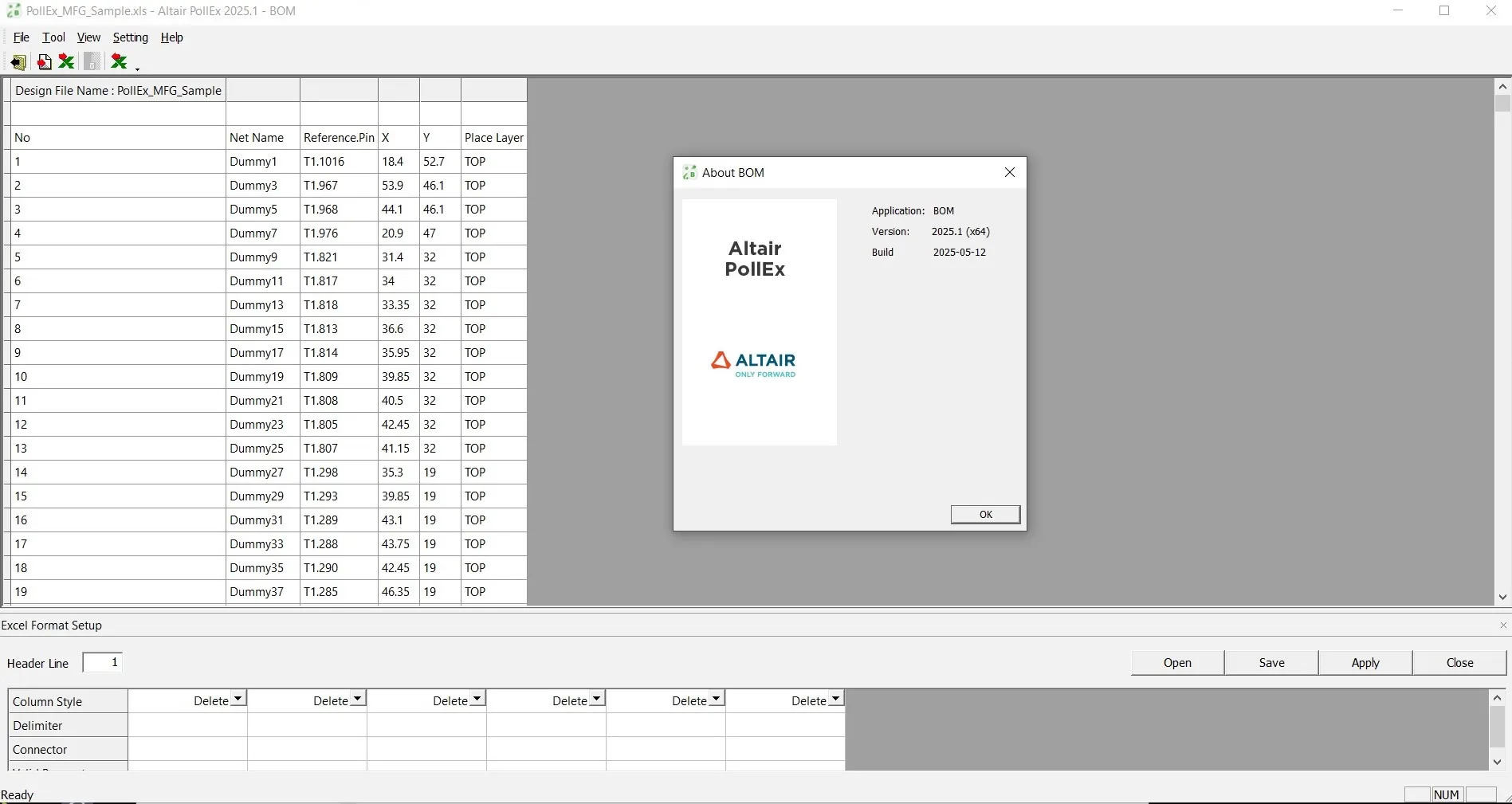Select the T1.285 cell

coord(339,592)
